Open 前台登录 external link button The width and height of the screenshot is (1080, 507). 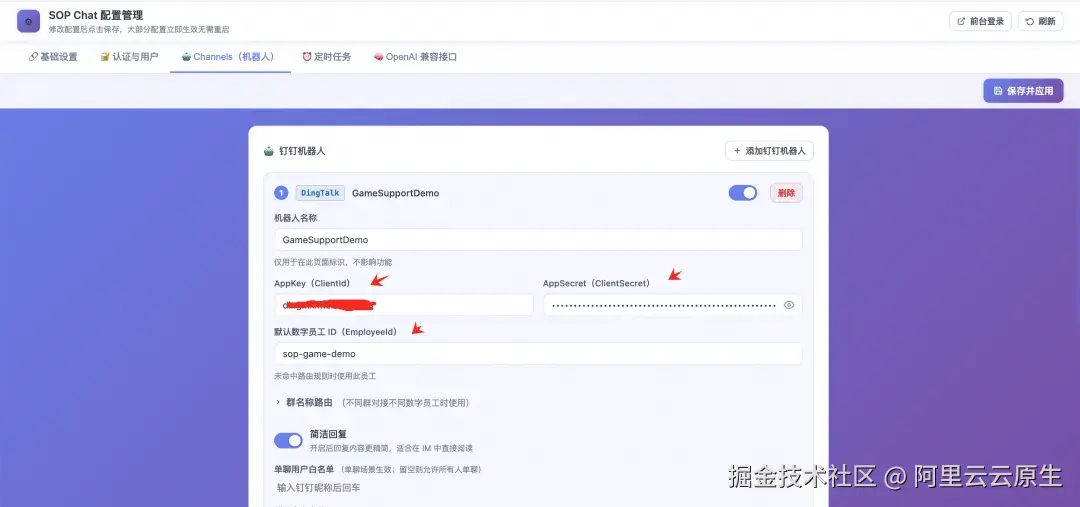pos(980,21)
